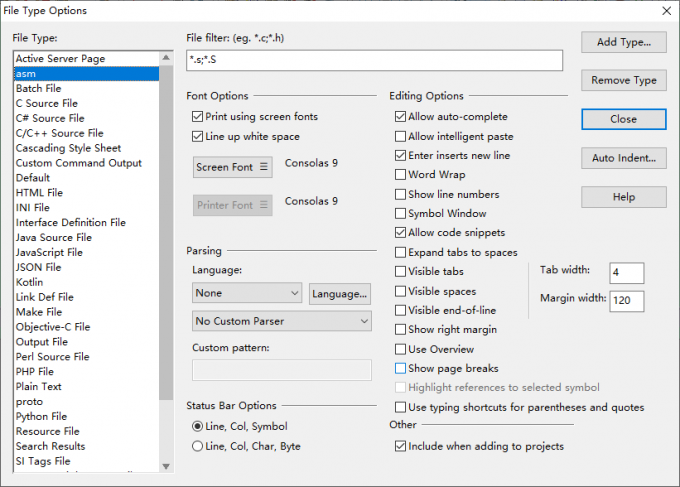
Task: Open the Auto Indent... settings
Action: tap(624, 158)
